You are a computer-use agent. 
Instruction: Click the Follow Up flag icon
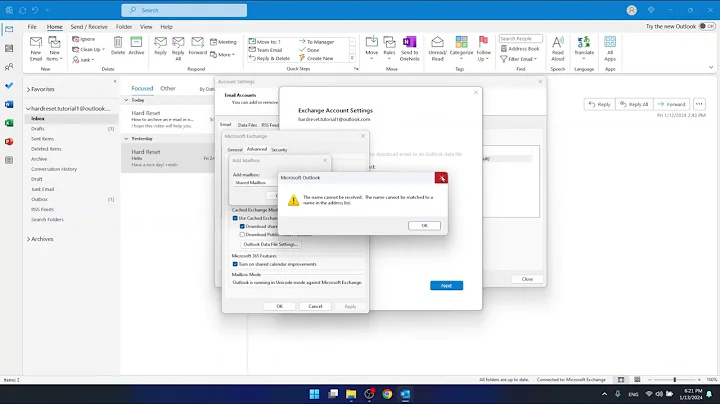point(483,42)
